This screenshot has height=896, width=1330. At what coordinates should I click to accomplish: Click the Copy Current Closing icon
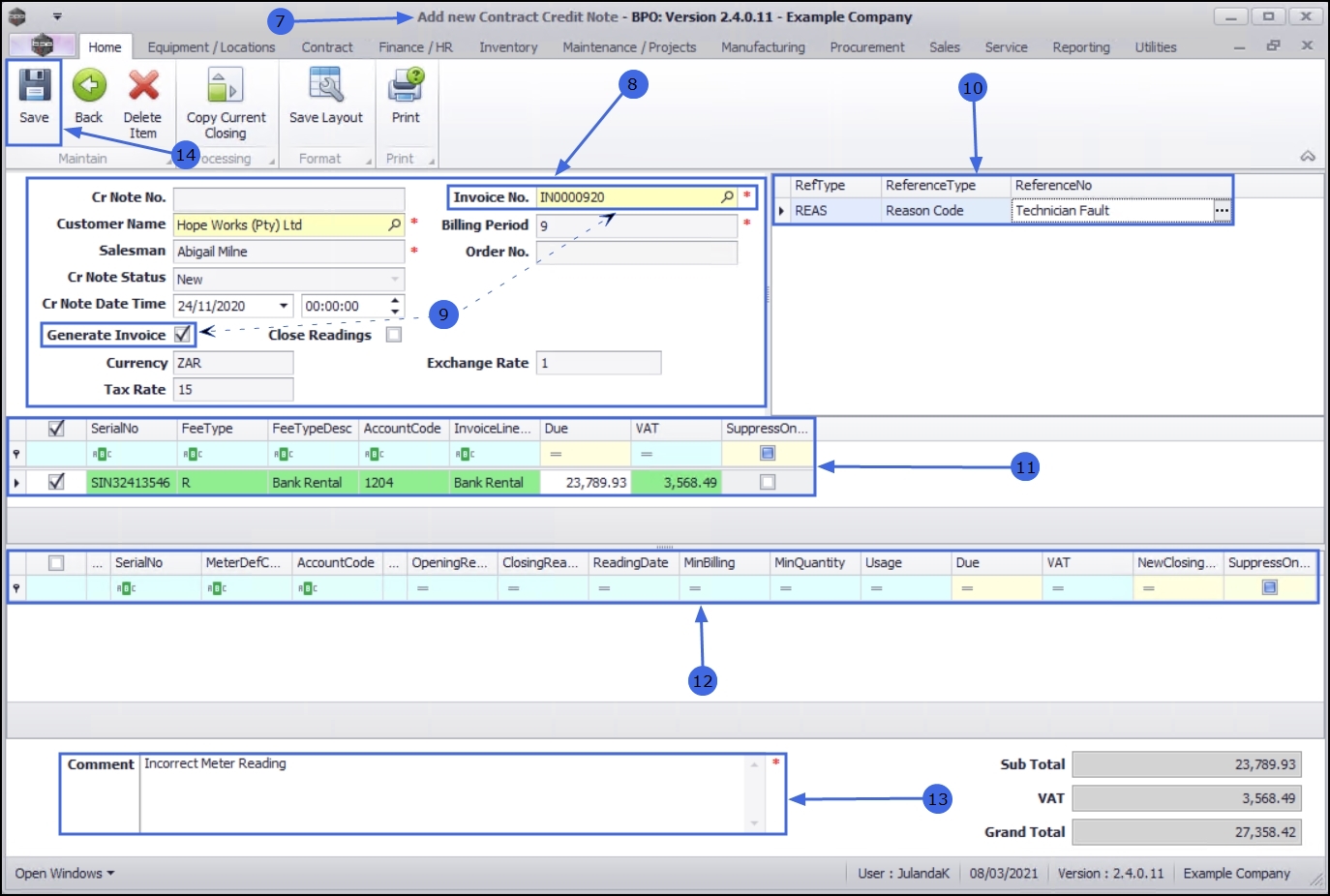225,85
